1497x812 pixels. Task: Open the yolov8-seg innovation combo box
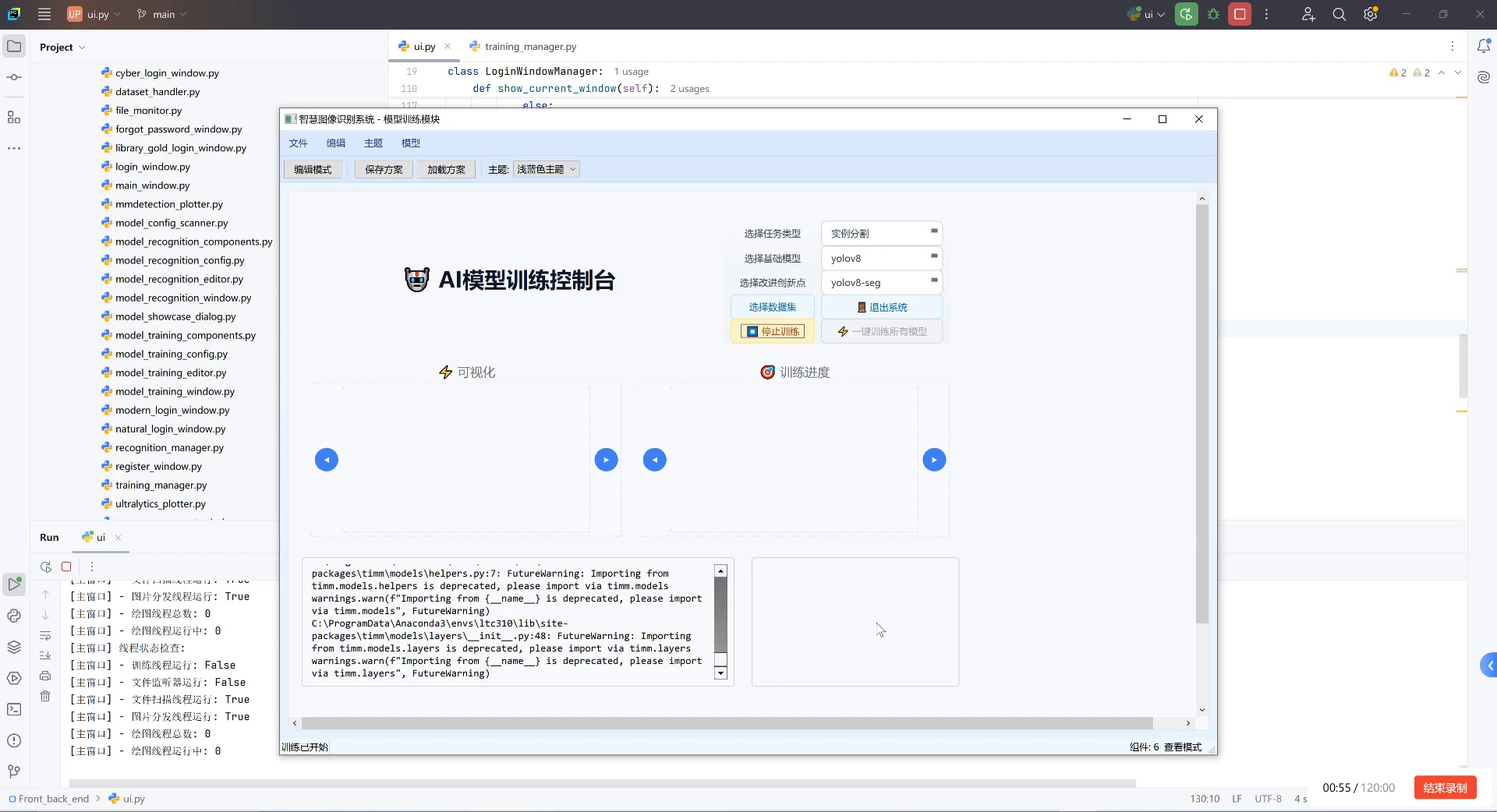[882, 282]
